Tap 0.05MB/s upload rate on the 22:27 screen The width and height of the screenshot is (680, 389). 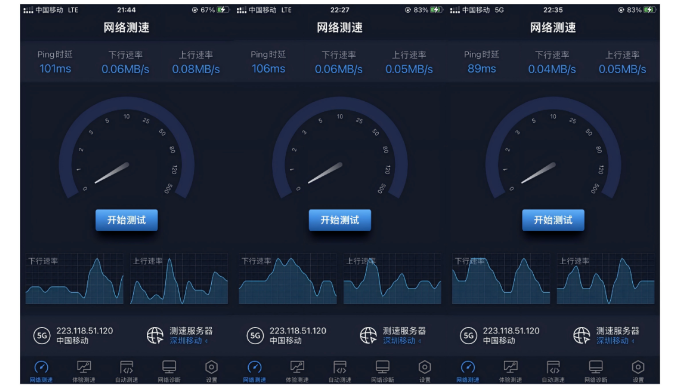(x=409, y=69)
